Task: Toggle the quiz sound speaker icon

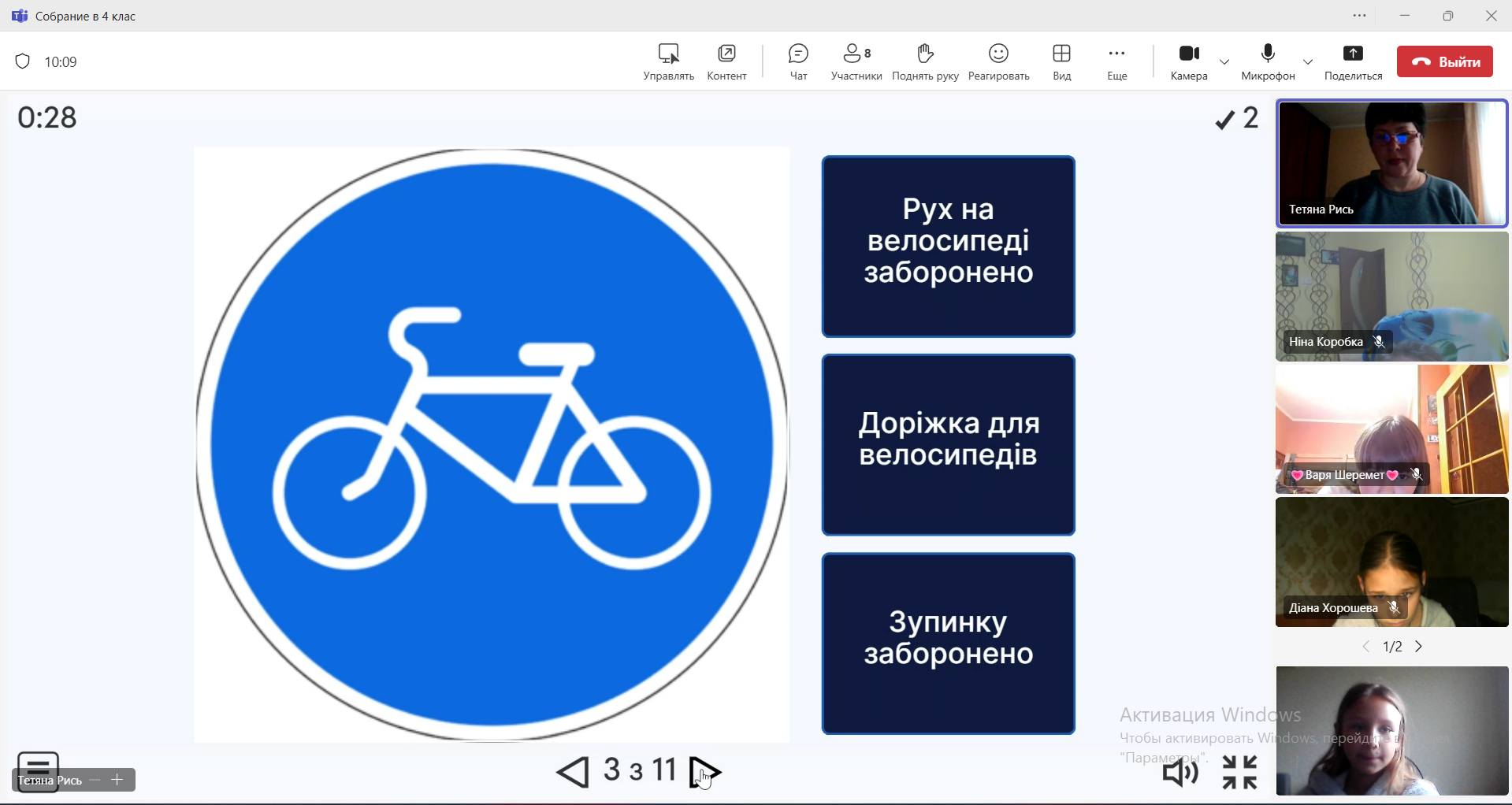Action: pos(1180,773)
